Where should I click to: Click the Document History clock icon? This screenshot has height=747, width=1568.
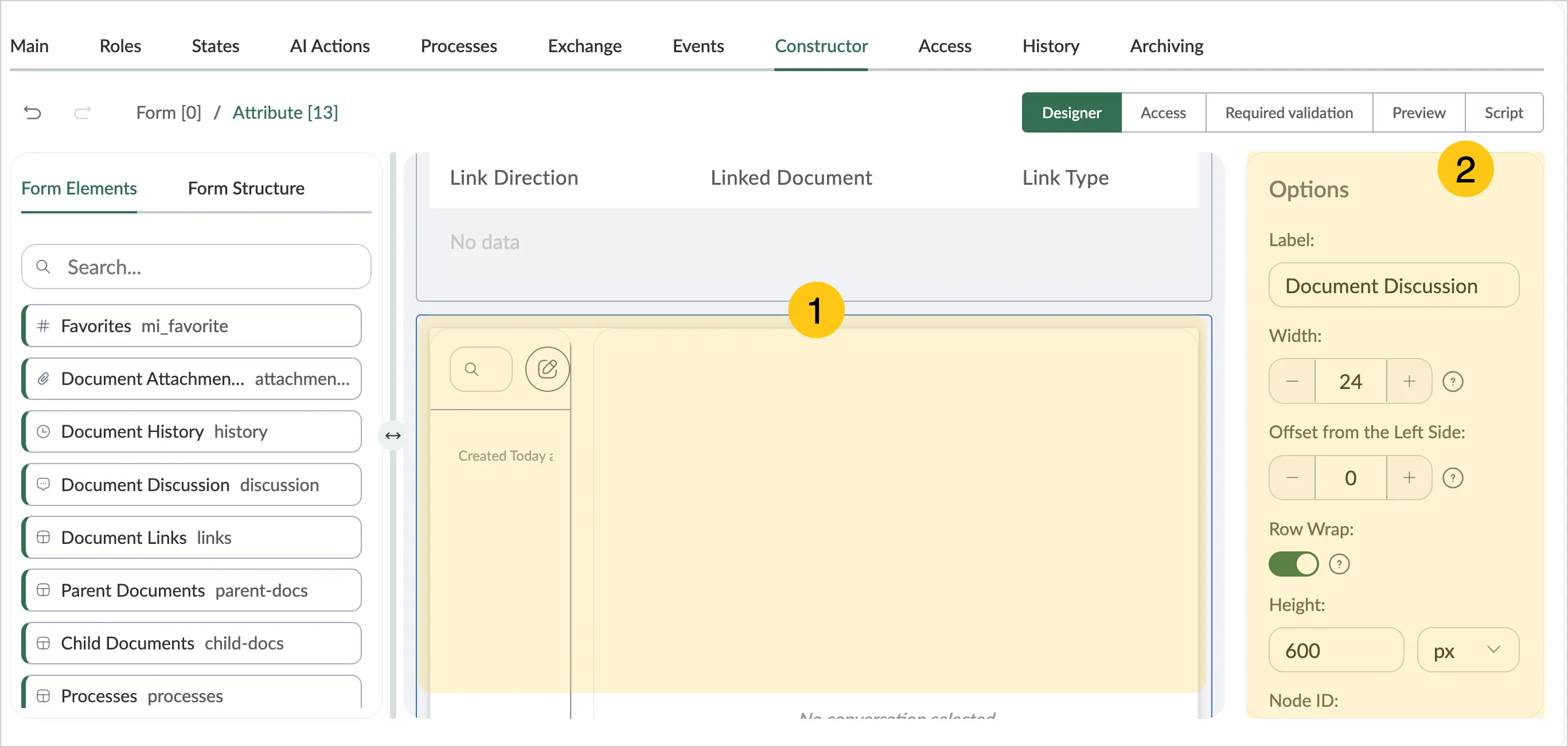point(43,431)
